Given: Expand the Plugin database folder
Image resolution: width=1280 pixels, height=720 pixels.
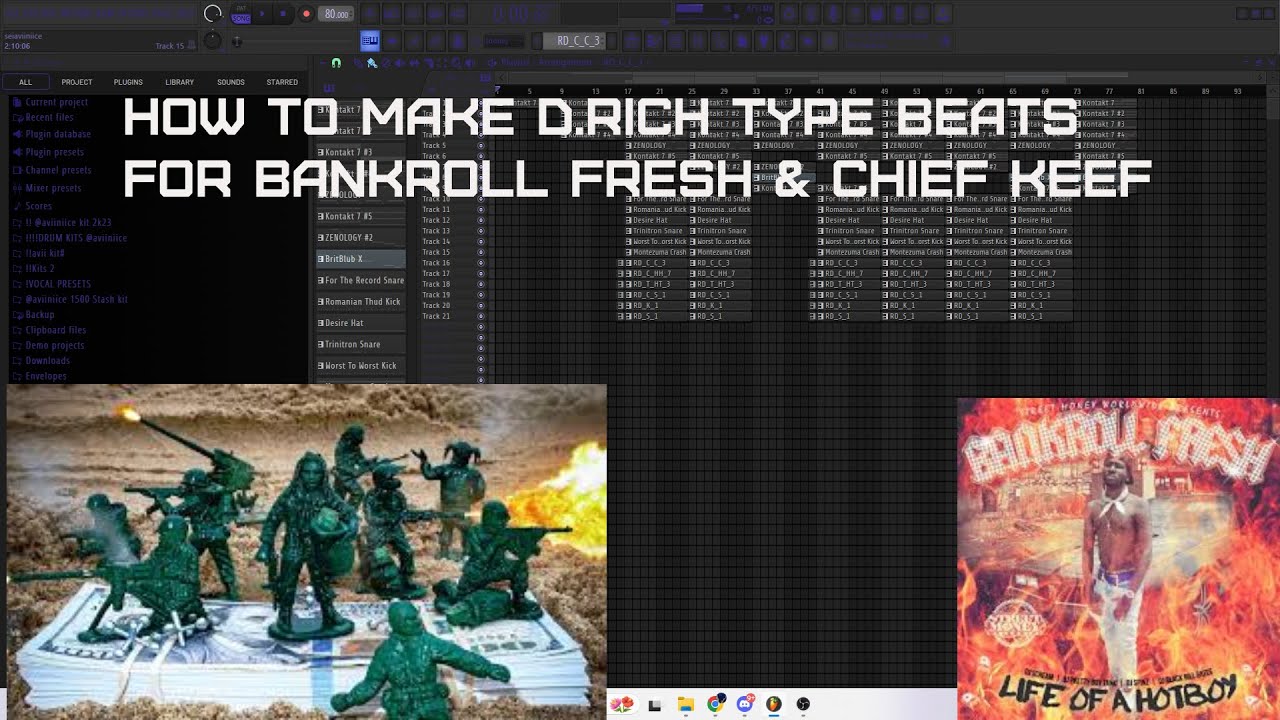Looking at the screenshot, I should point(52,134).
